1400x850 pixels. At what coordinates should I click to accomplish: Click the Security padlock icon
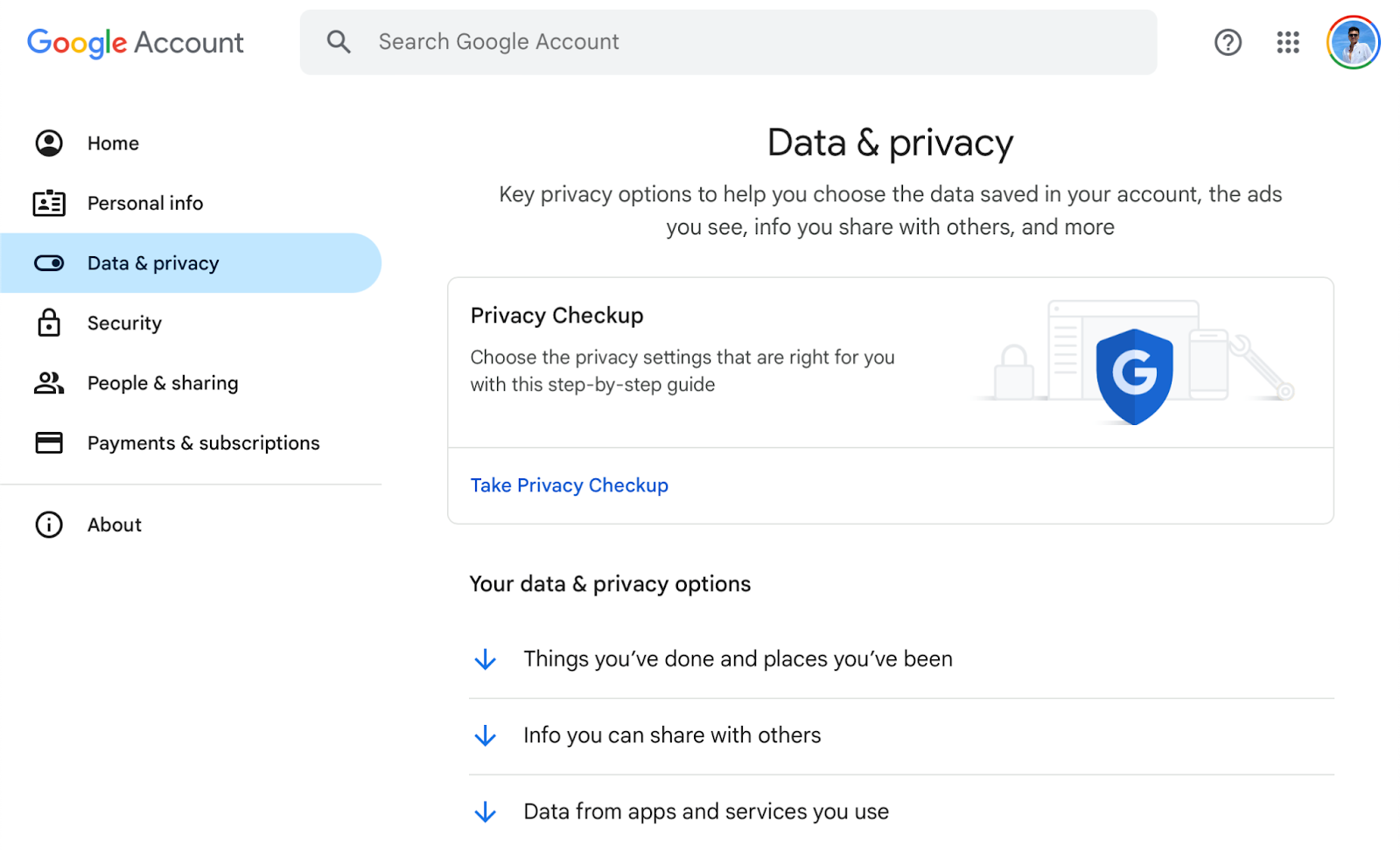49,323
